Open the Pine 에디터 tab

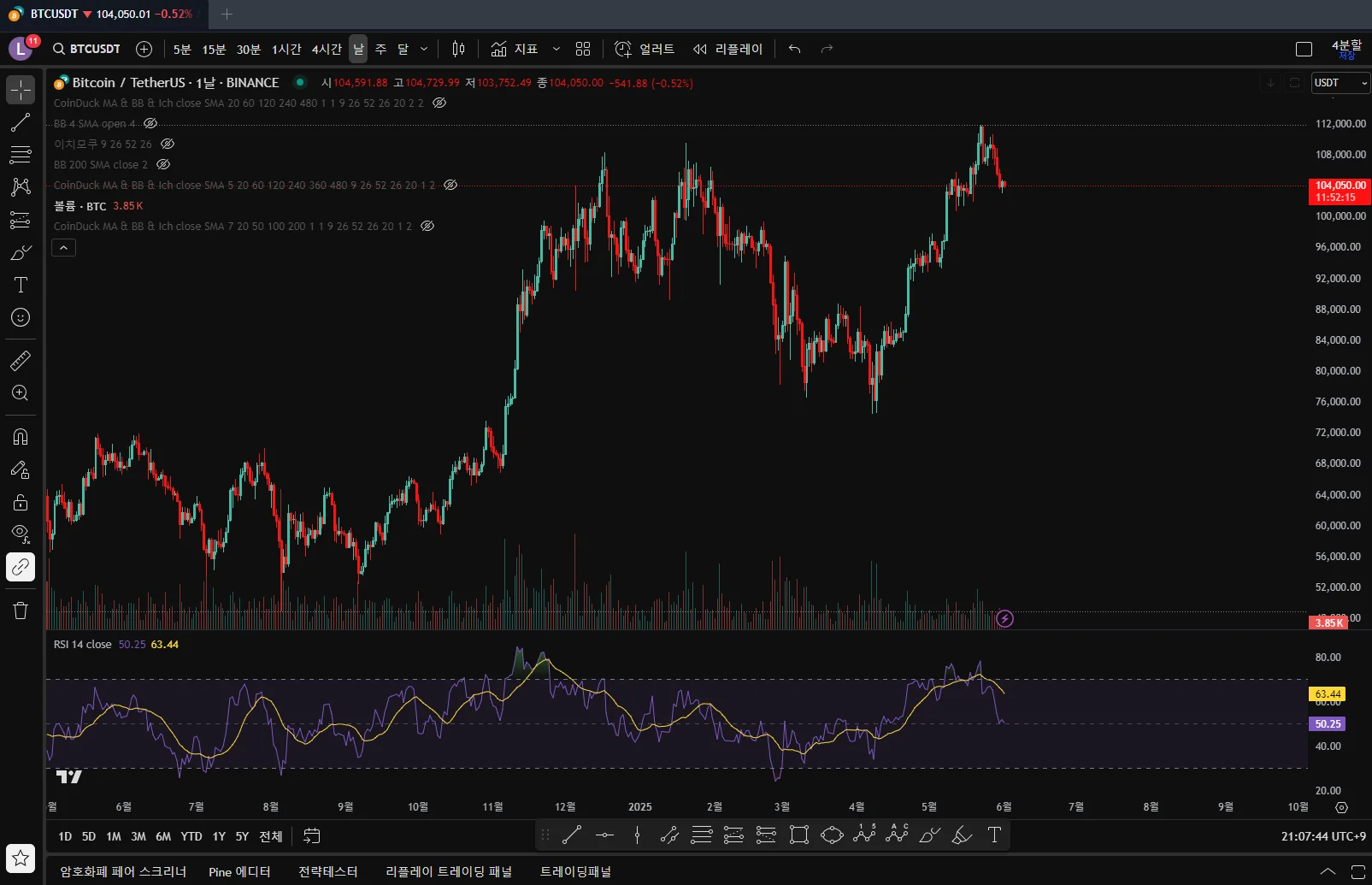point(239,871)
